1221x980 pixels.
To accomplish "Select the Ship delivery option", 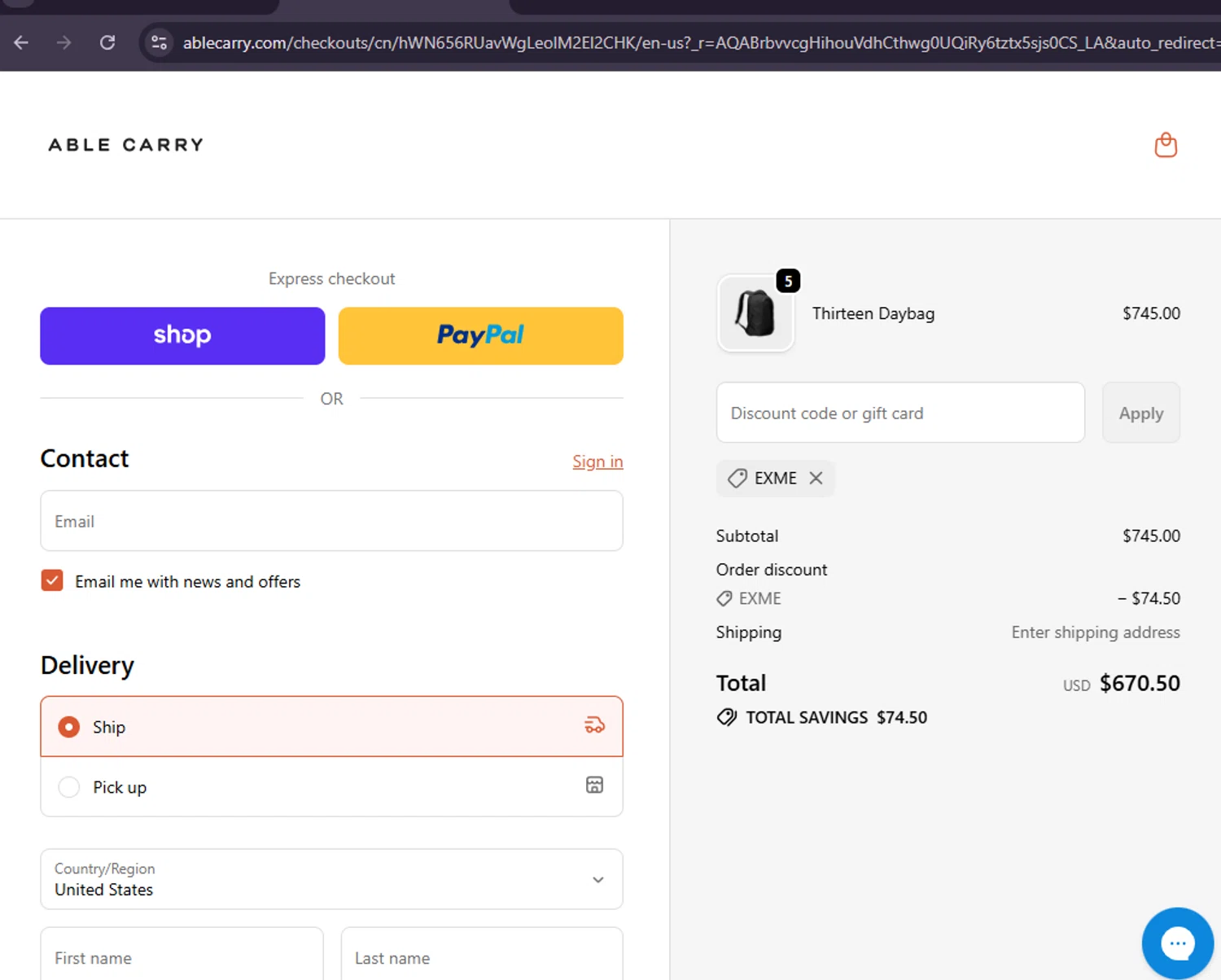I will 69,727.
